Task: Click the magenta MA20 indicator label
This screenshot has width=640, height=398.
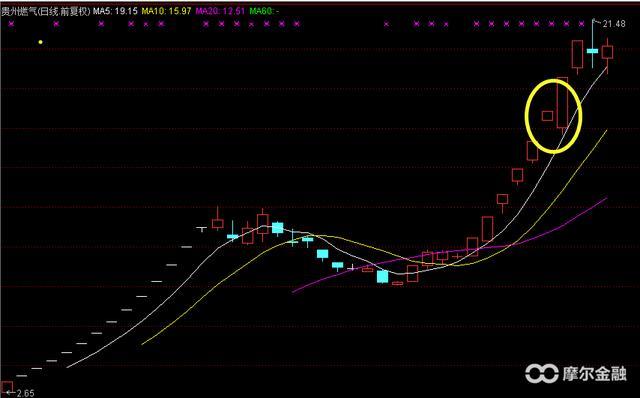Action: (x=220, y=11)
